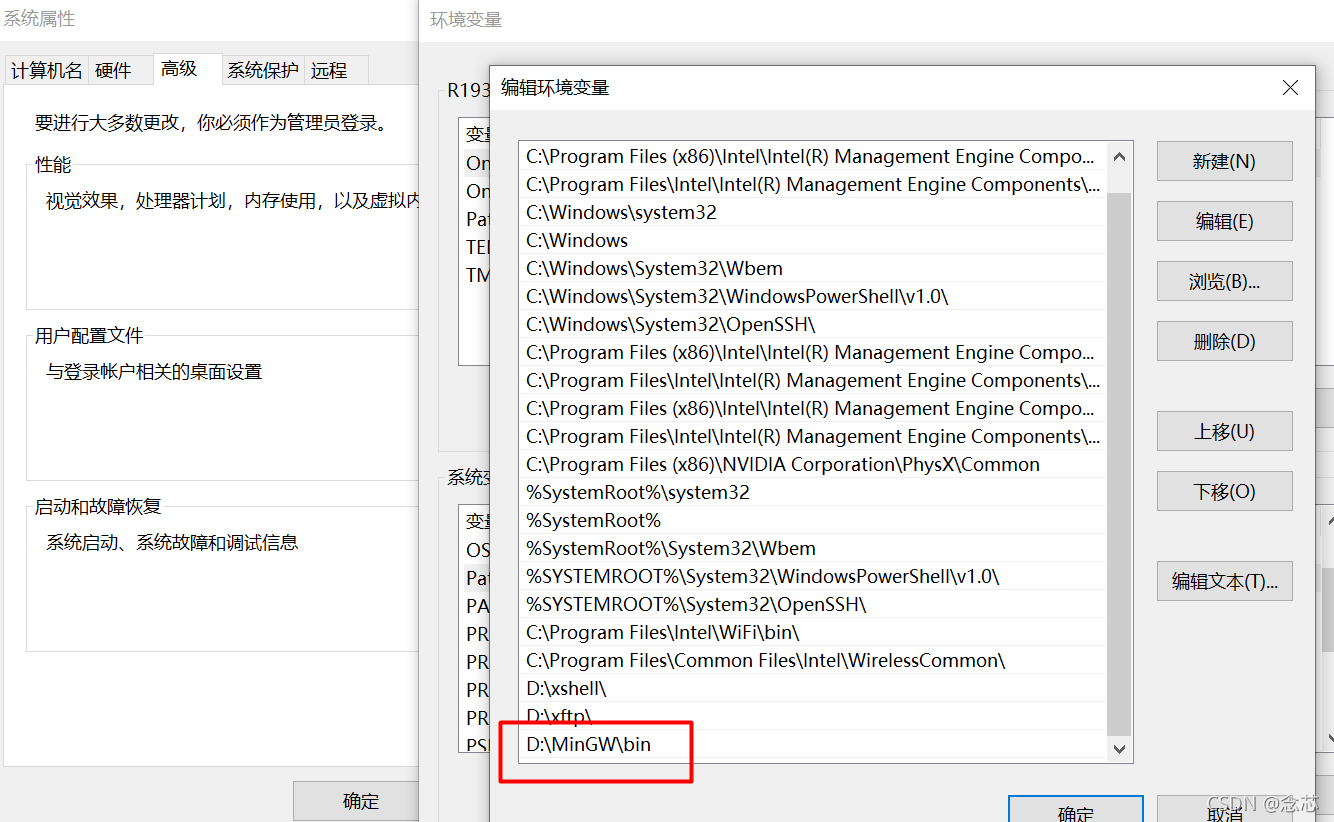Image resolution: width=1334 pixels, height=822 pixels.
Task: Move entry up with 上移(U)
Action: pos(1224,431)
